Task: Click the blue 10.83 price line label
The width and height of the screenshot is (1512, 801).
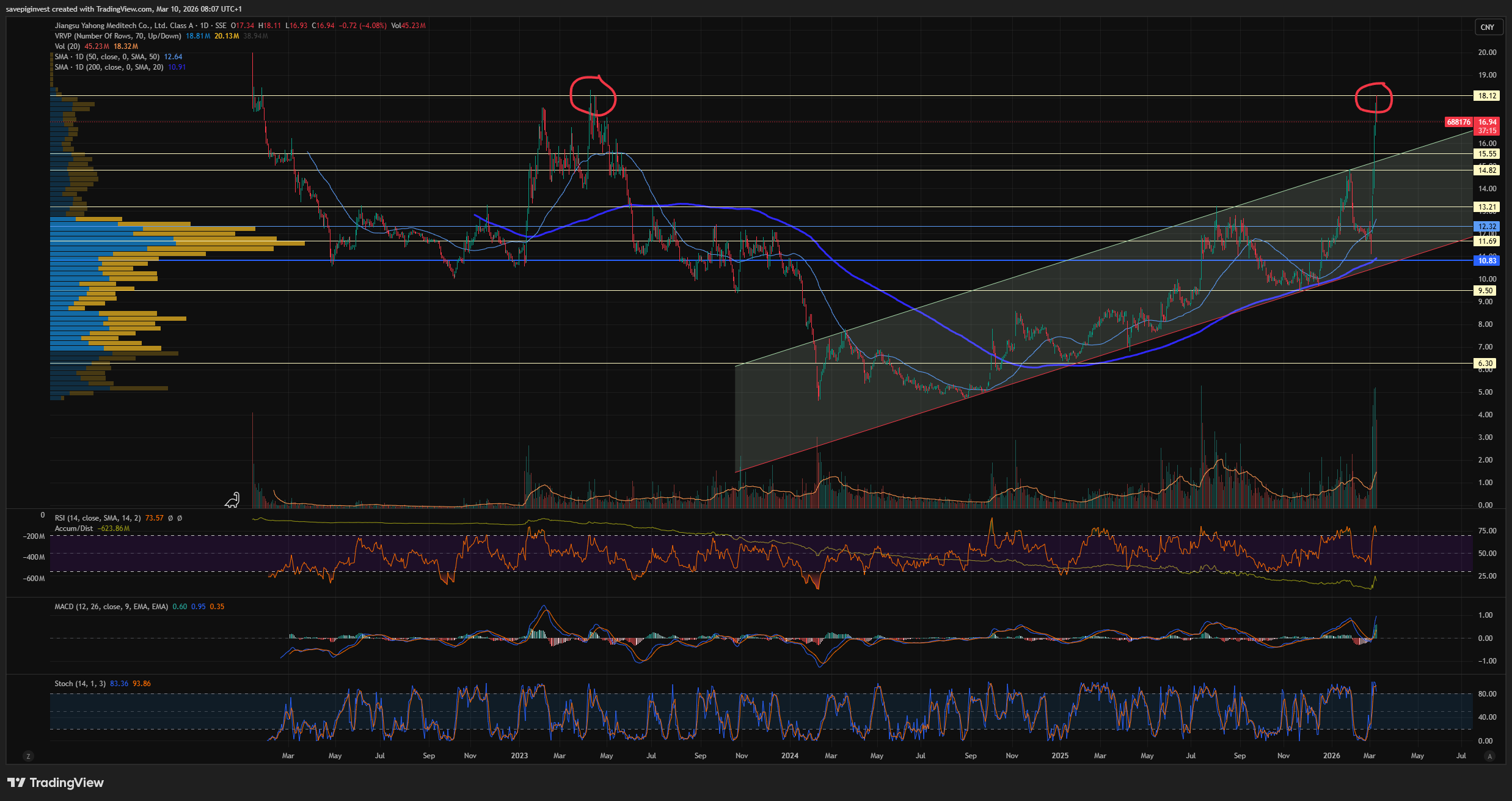Action: pyautogui.click(x=1487, y=261)
